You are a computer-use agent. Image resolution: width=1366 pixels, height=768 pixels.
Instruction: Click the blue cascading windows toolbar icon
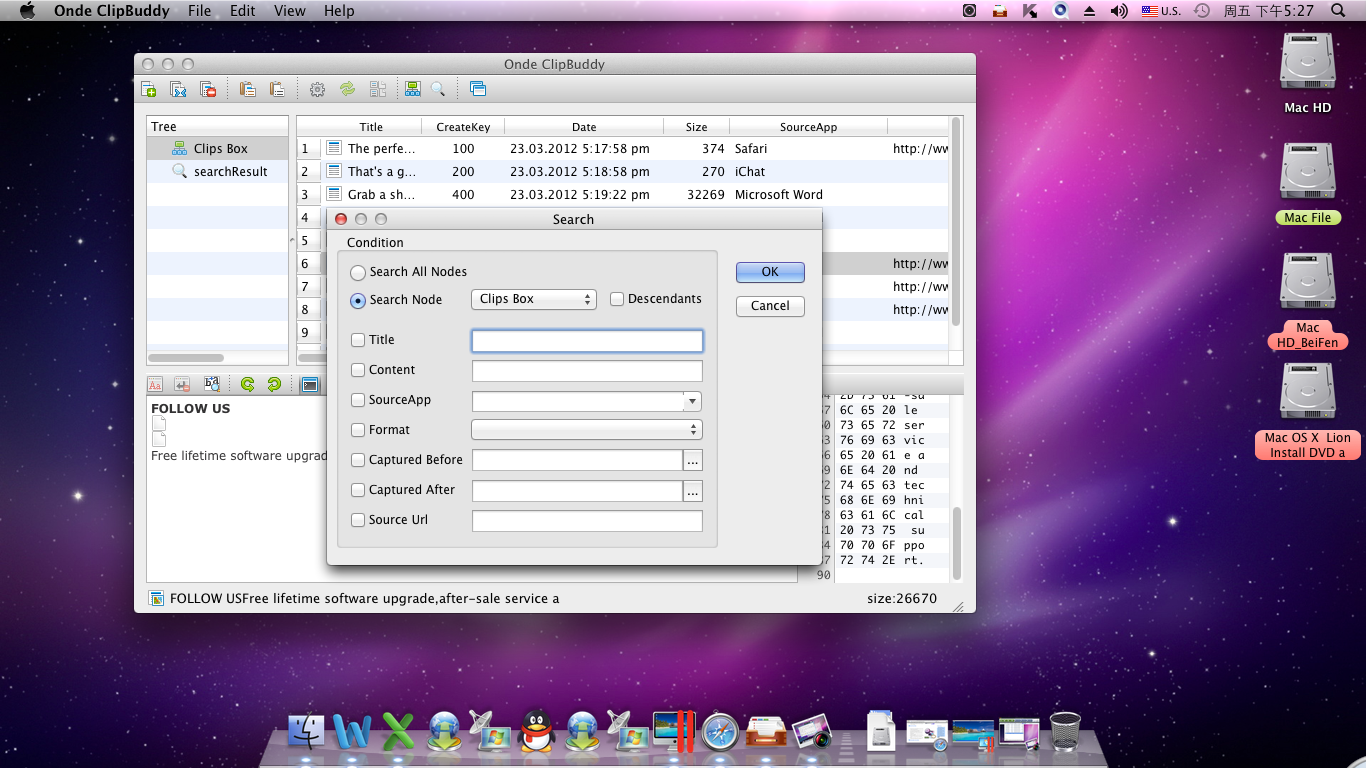[477, 89]
